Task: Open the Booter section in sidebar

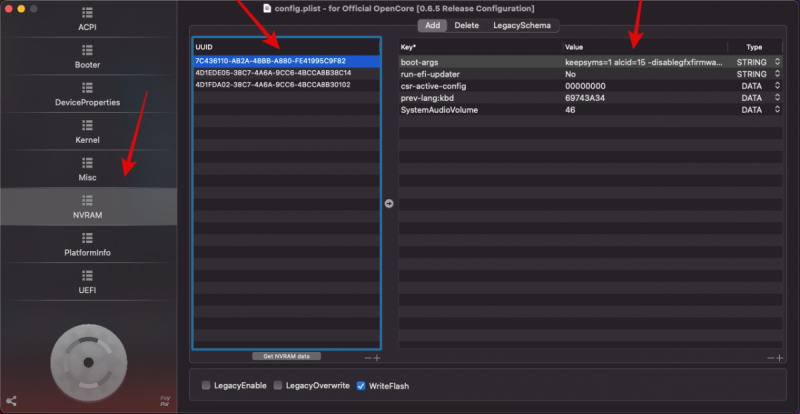Action: click(87, 57)
